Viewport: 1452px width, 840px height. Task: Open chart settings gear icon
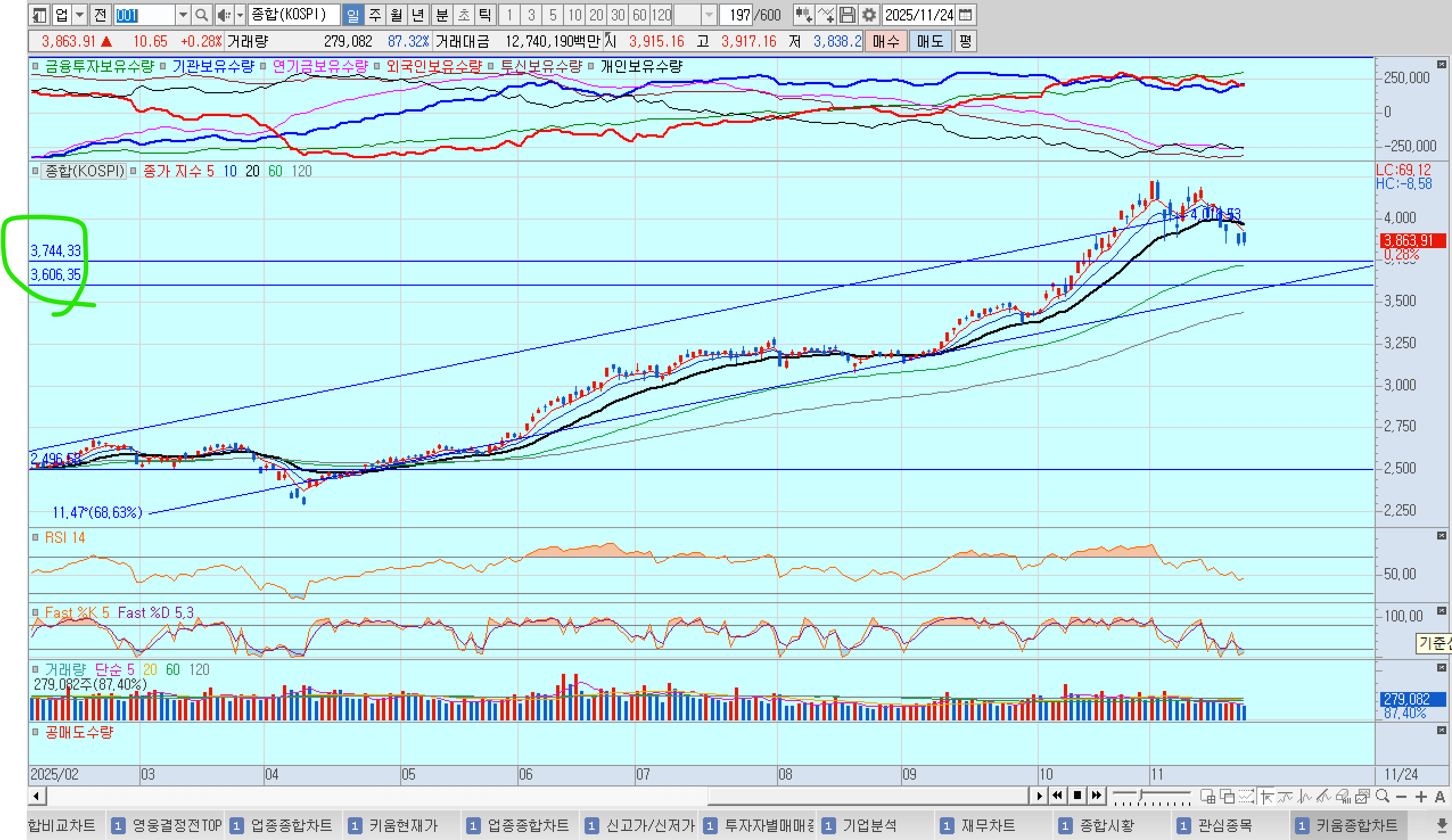tap(869, 15)
